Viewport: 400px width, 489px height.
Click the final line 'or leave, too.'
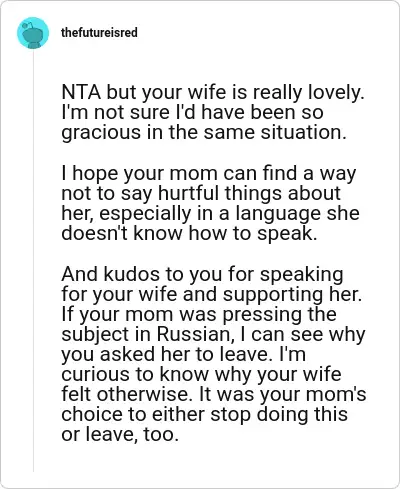tap(120, 435)
